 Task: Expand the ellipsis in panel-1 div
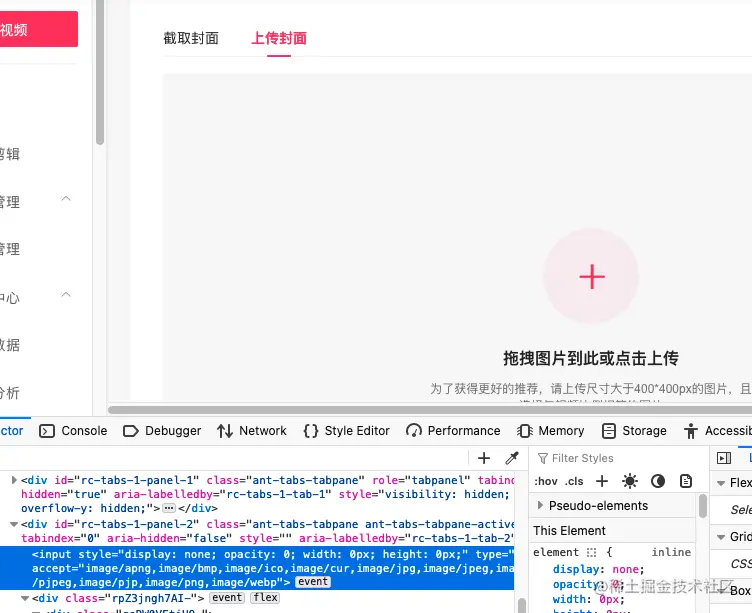pos(169,508)
